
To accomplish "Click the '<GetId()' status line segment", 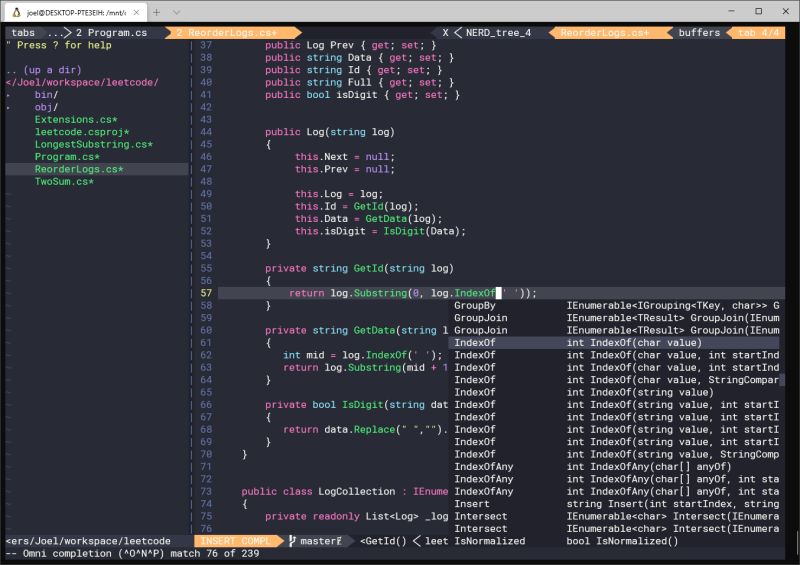I will (383, 541).
